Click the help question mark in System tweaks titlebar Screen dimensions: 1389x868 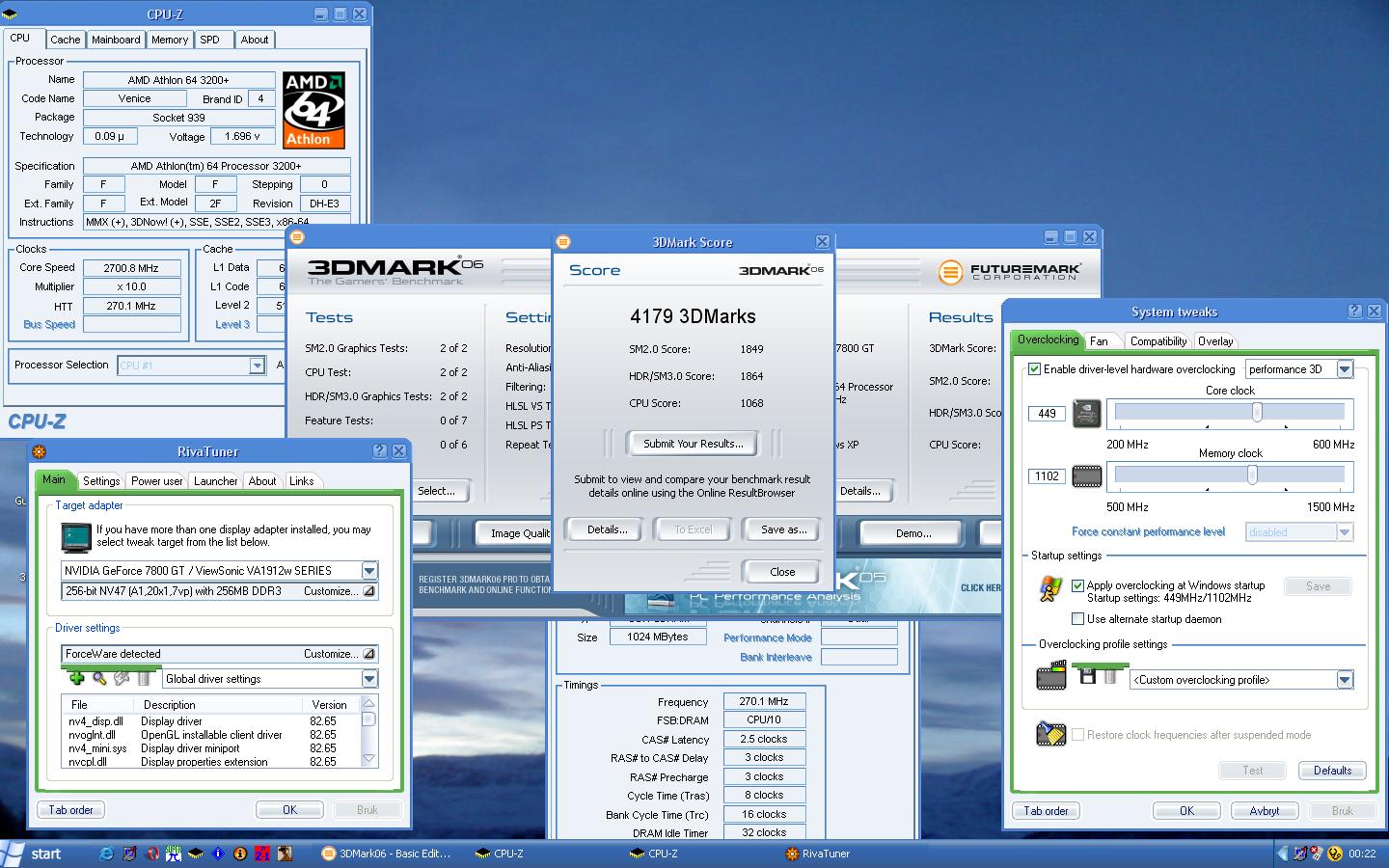click(x=1355, y=311)
